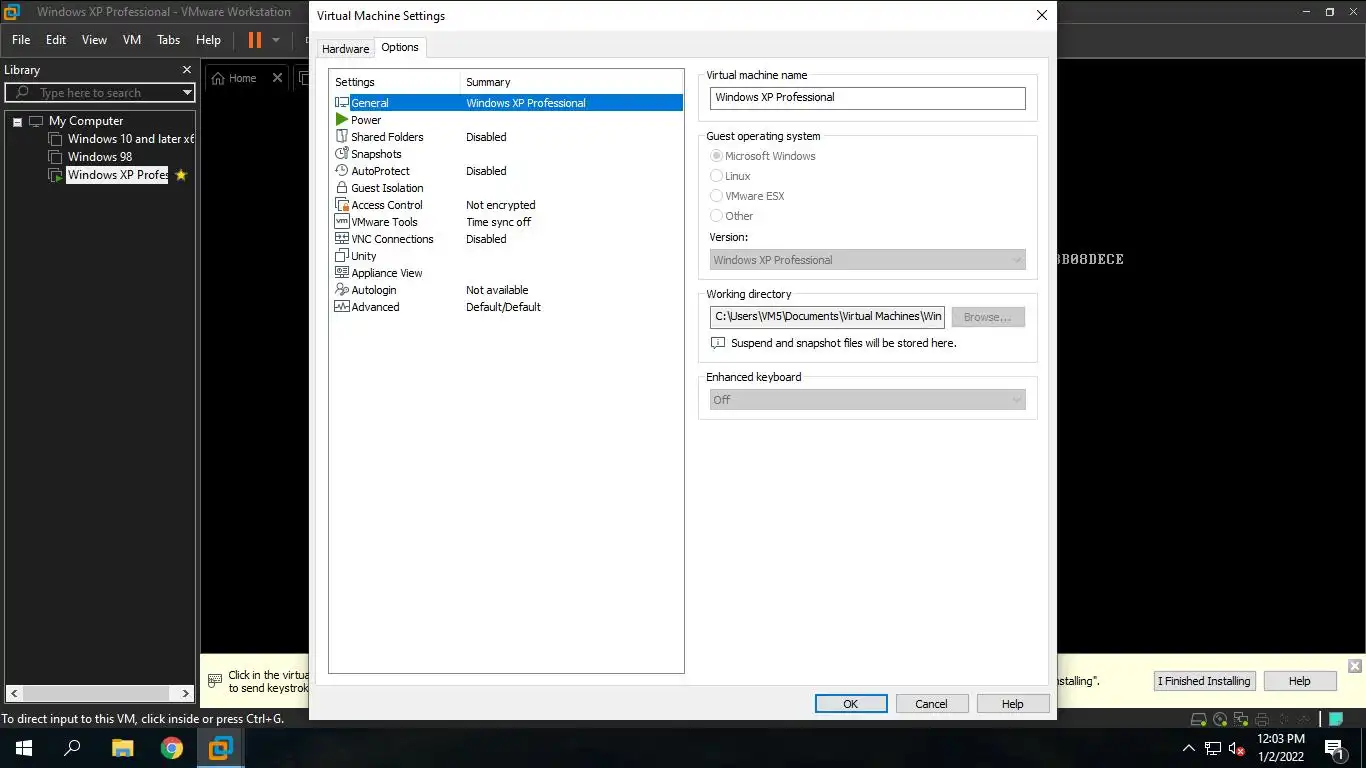The width and height of the screenshot is (1366, 768).
Task: Open Google Chrome from the taskbar
Action: point(172,747)
